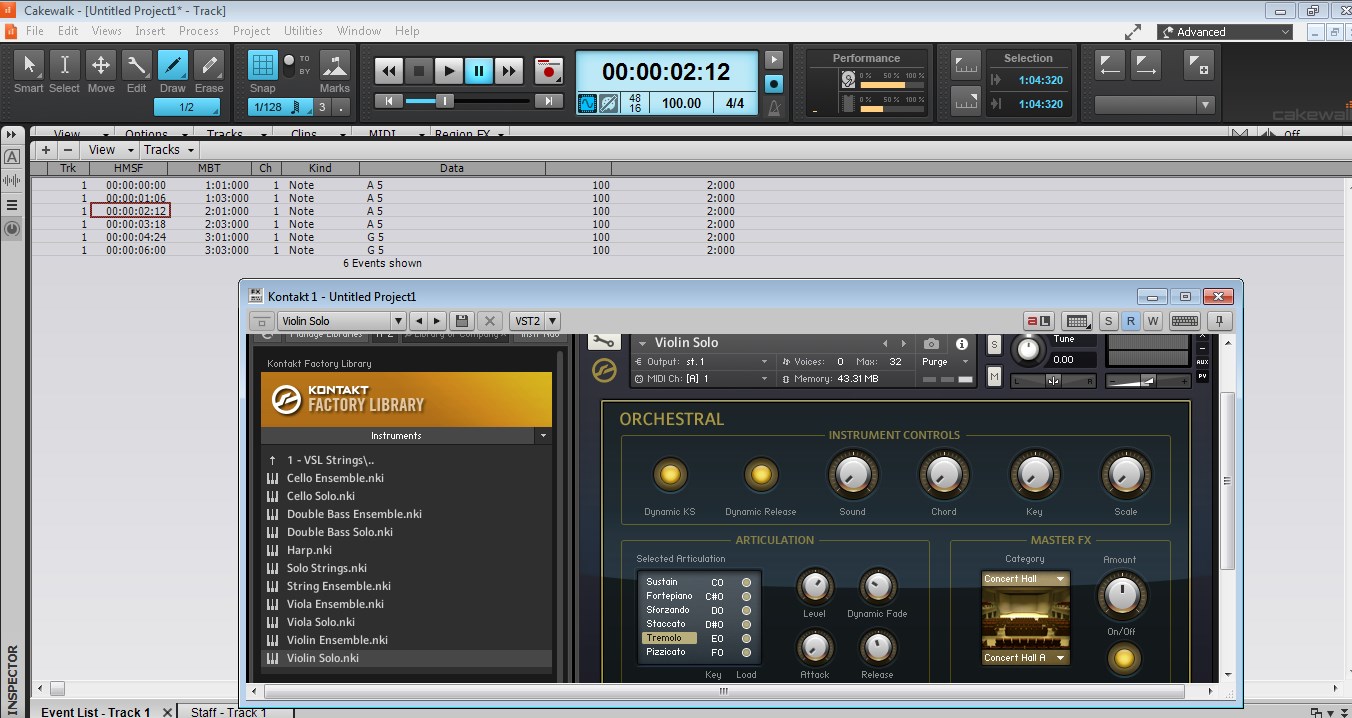Pin the Kontakt plugin window
Image resolution: width=1352 pixels, height=718 pixels.
click(x=1220, y=321)
